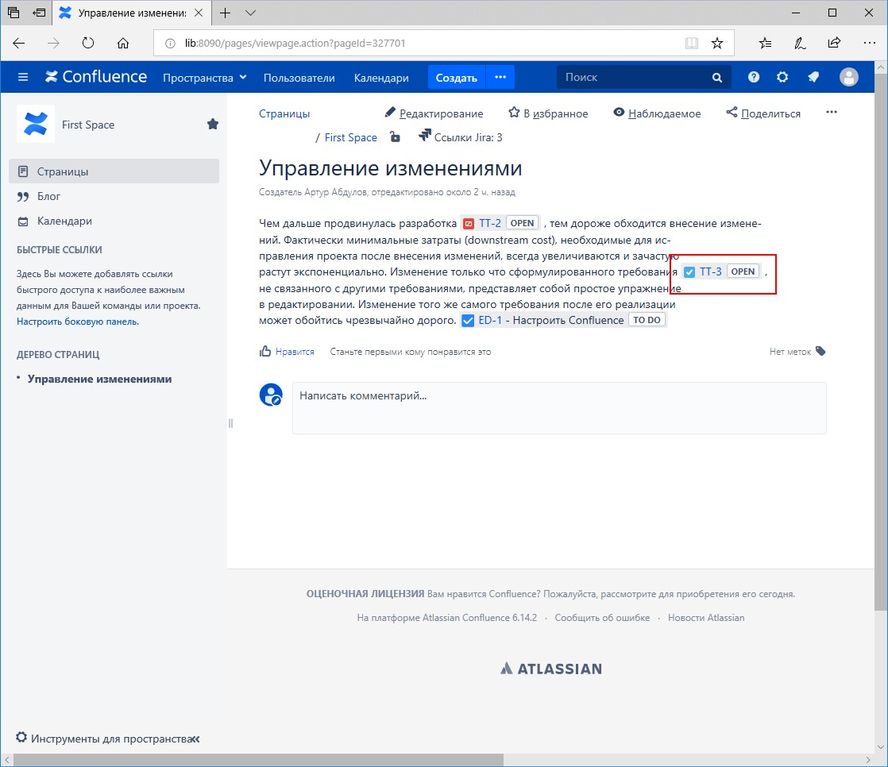Open the help question mark menu
This screenshot has width=888, height=767.
pyautogui.click(x=753, y=77)
